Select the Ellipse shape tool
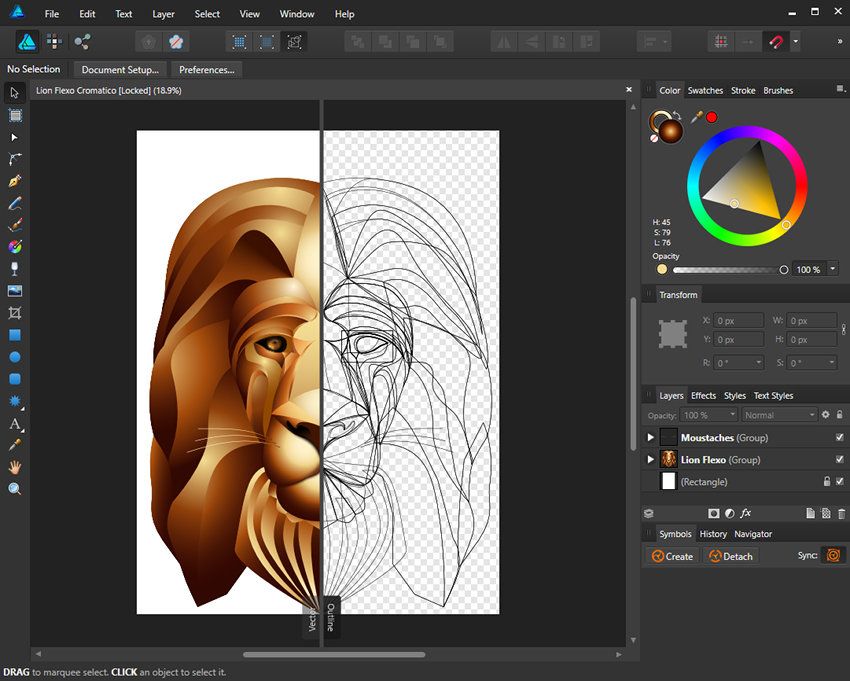This screenshot has width=850, height=681. (15, 357)
